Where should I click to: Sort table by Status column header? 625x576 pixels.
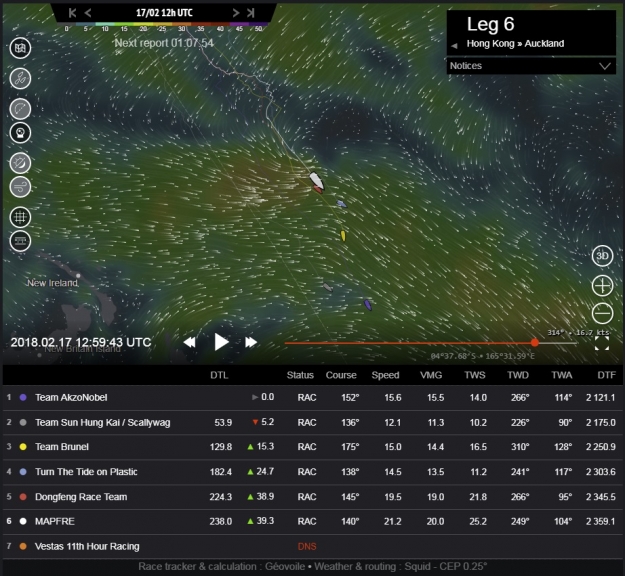300,375
